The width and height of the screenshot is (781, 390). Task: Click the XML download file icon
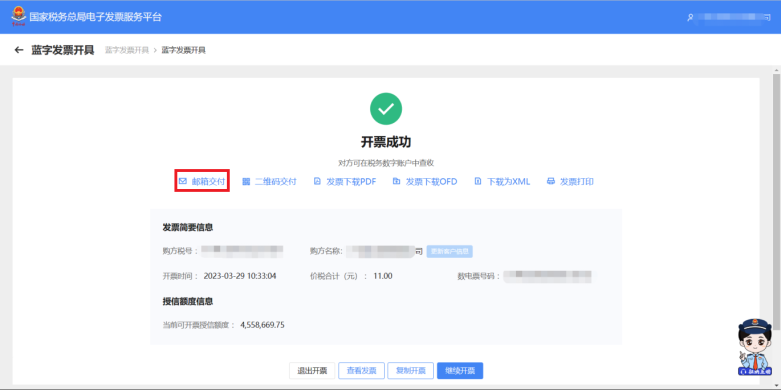478,182
